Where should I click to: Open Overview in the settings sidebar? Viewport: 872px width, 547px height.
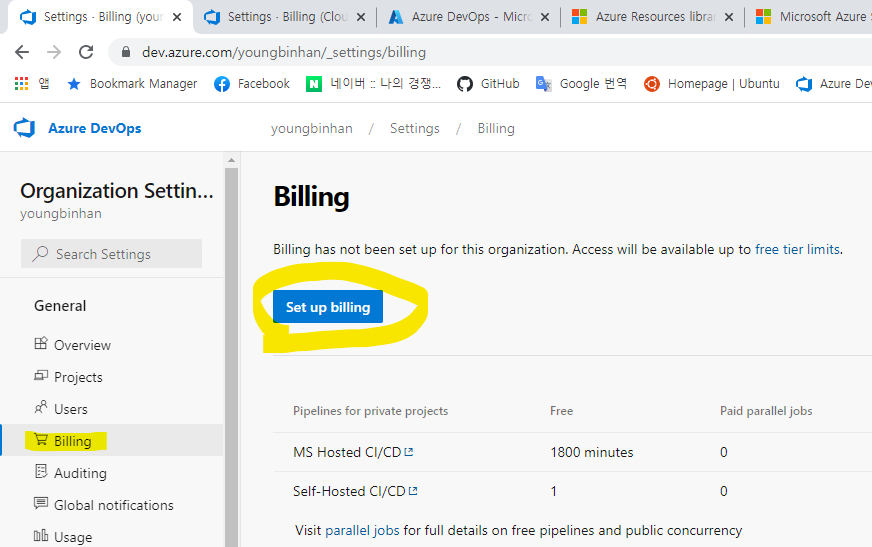tap(82, 345)
